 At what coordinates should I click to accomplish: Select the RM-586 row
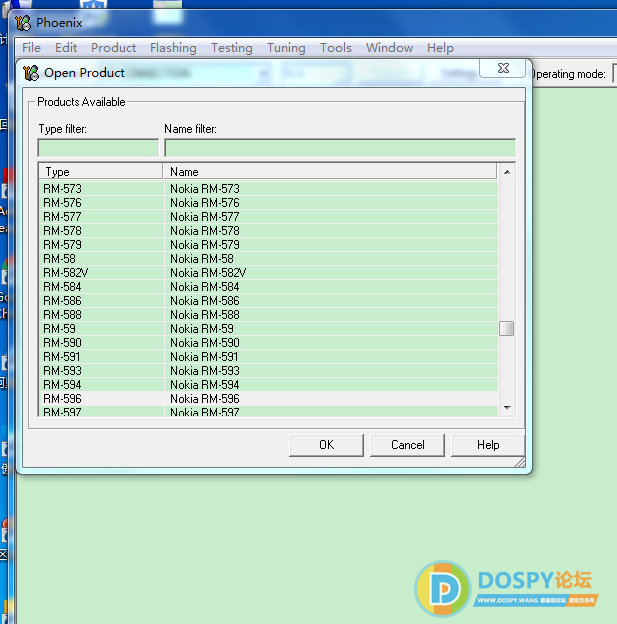point(268,300)
